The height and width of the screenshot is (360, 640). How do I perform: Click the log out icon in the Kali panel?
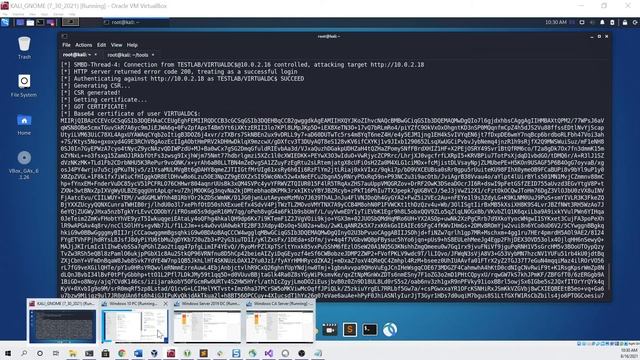pos(635,22)
